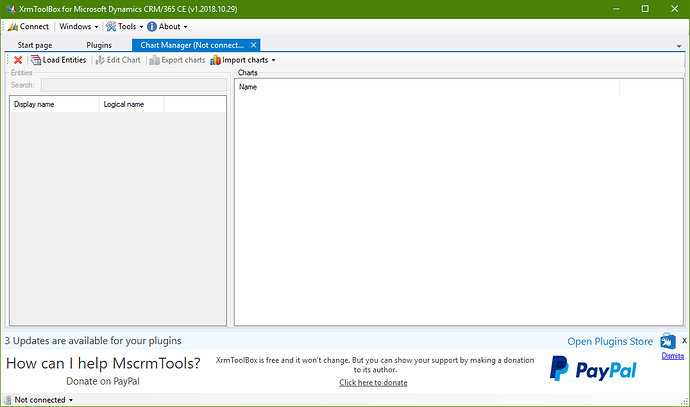Click the connection status server icon
The image size is (690, 407).
point(7,400)
